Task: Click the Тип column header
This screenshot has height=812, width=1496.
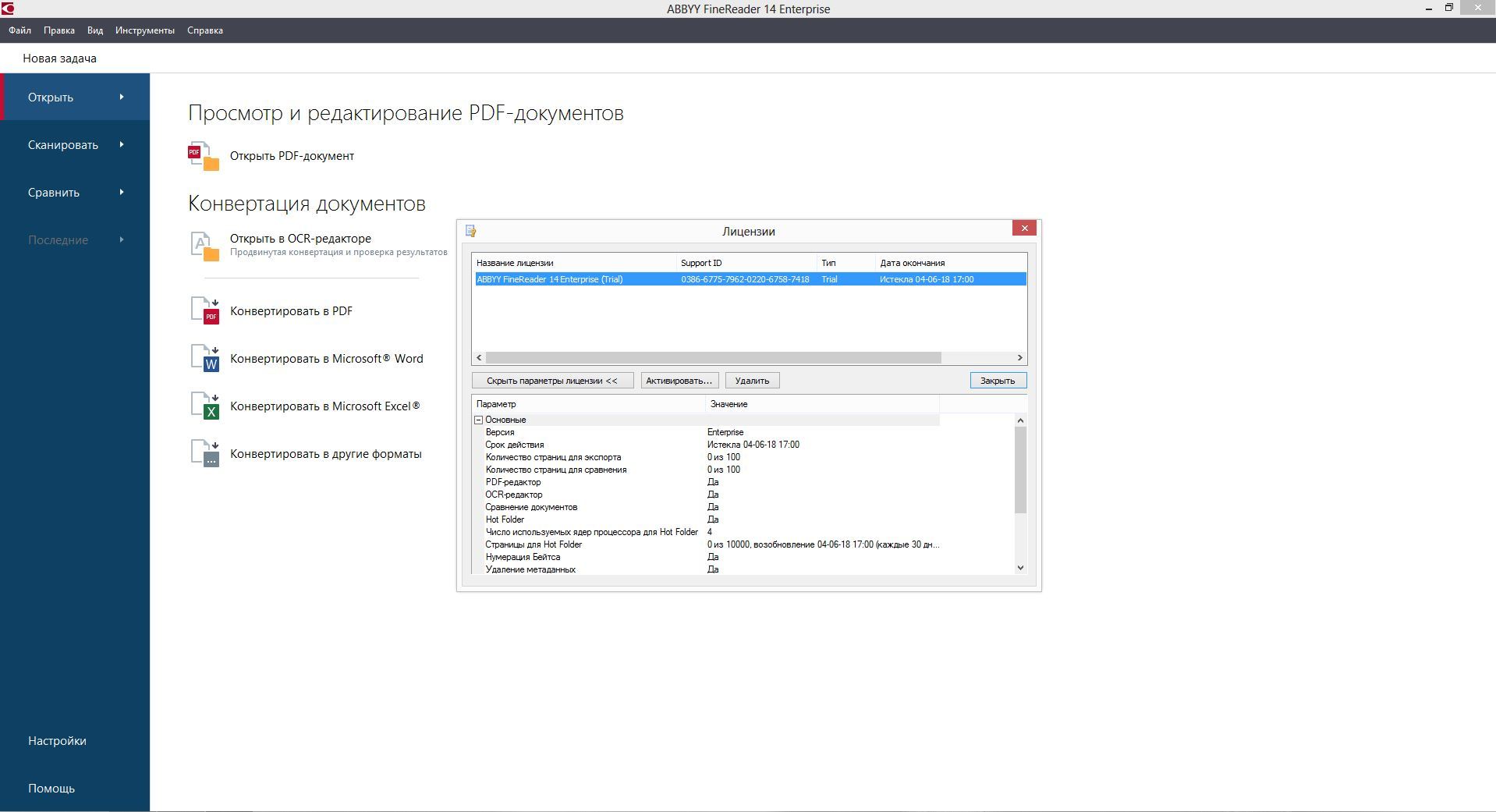Action: [846, 263]
